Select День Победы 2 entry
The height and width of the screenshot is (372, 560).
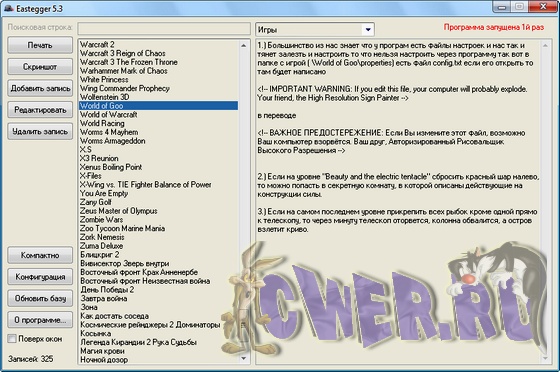tap(158, 290)
